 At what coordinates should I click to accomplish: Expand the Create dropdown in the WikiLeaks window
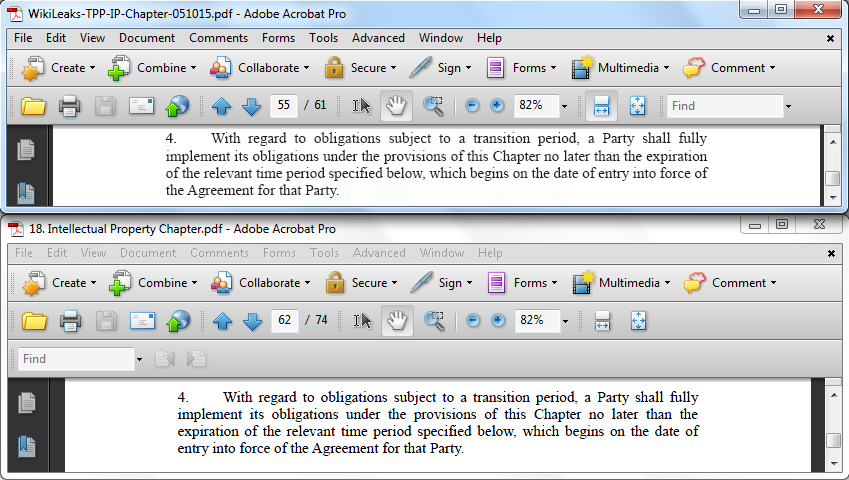pyautogui.click(x=93, y=68)
